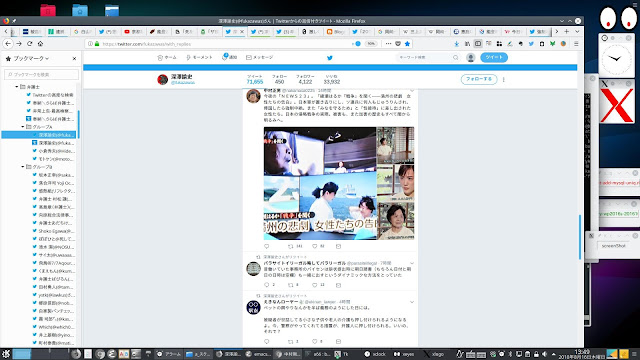Click the Twitter search magnifier icon
Image resolution: width=640 pixels, height=360 pixels.
pyautogui.click(x=456, y=58)
